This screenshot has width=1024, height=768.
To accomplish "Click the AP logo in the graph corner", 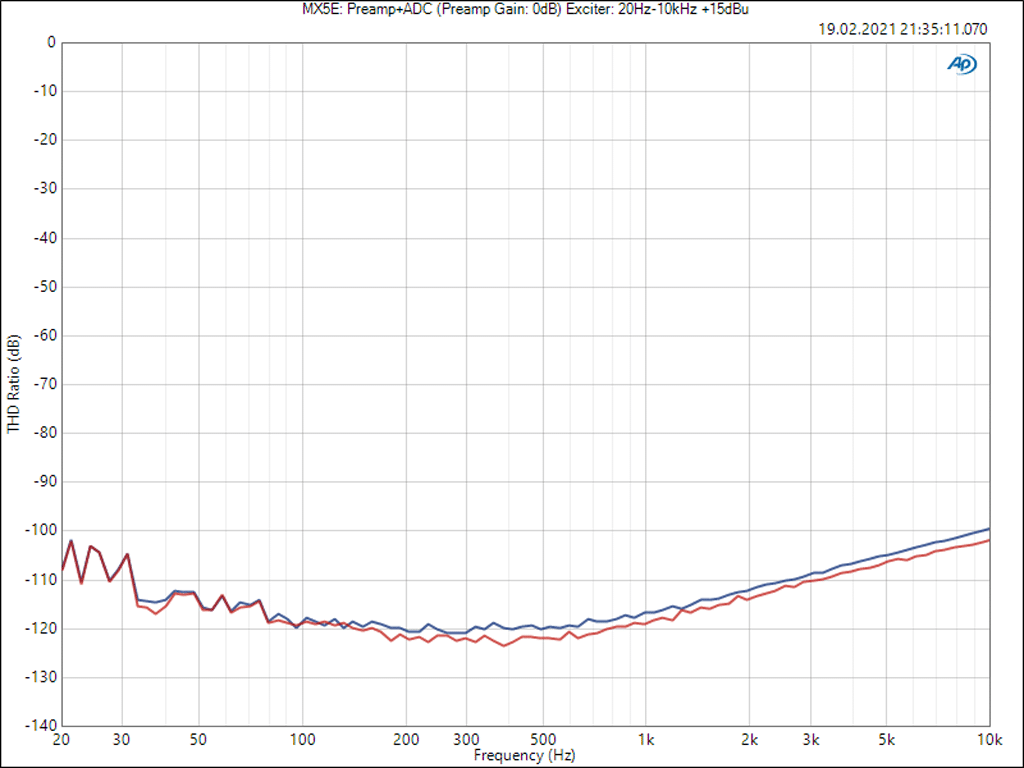I will click(962, 64).
